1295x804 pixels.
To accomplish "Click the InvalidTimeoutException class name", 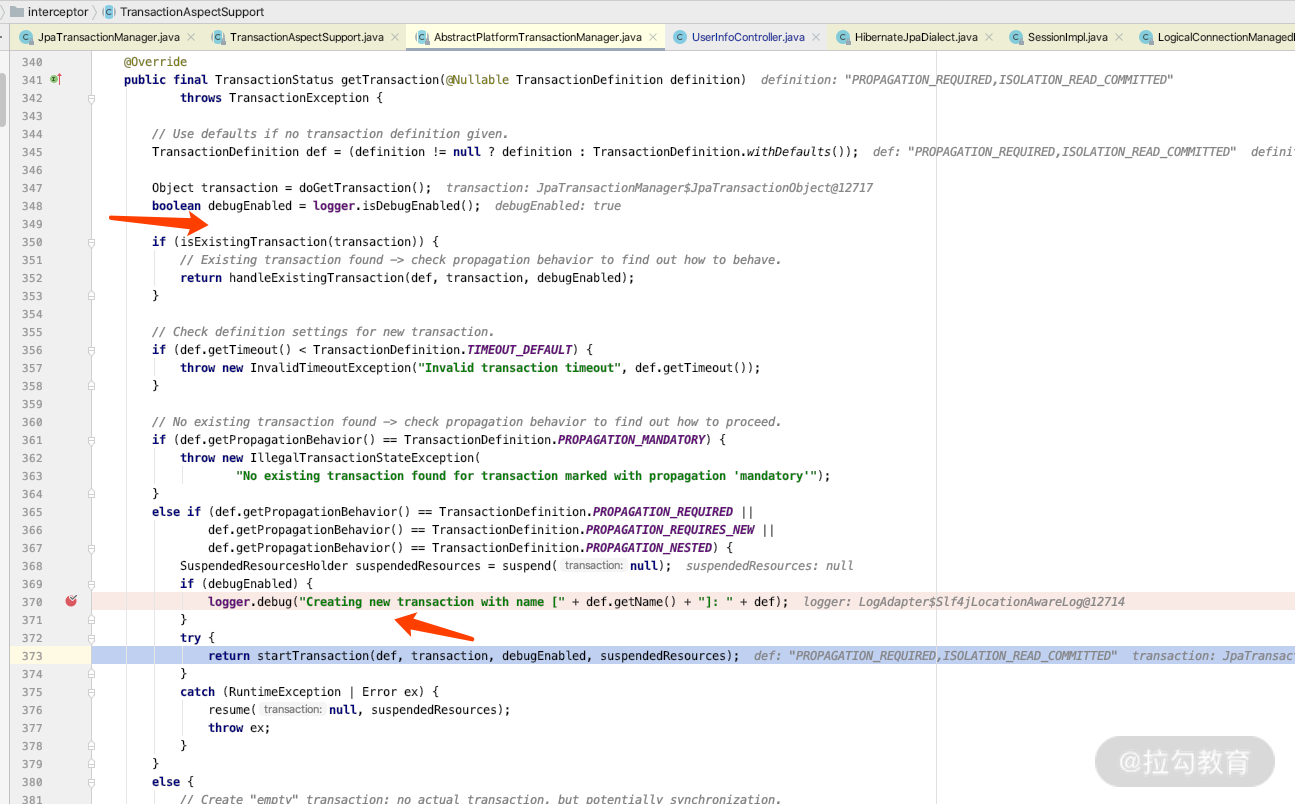I will 330,368.
